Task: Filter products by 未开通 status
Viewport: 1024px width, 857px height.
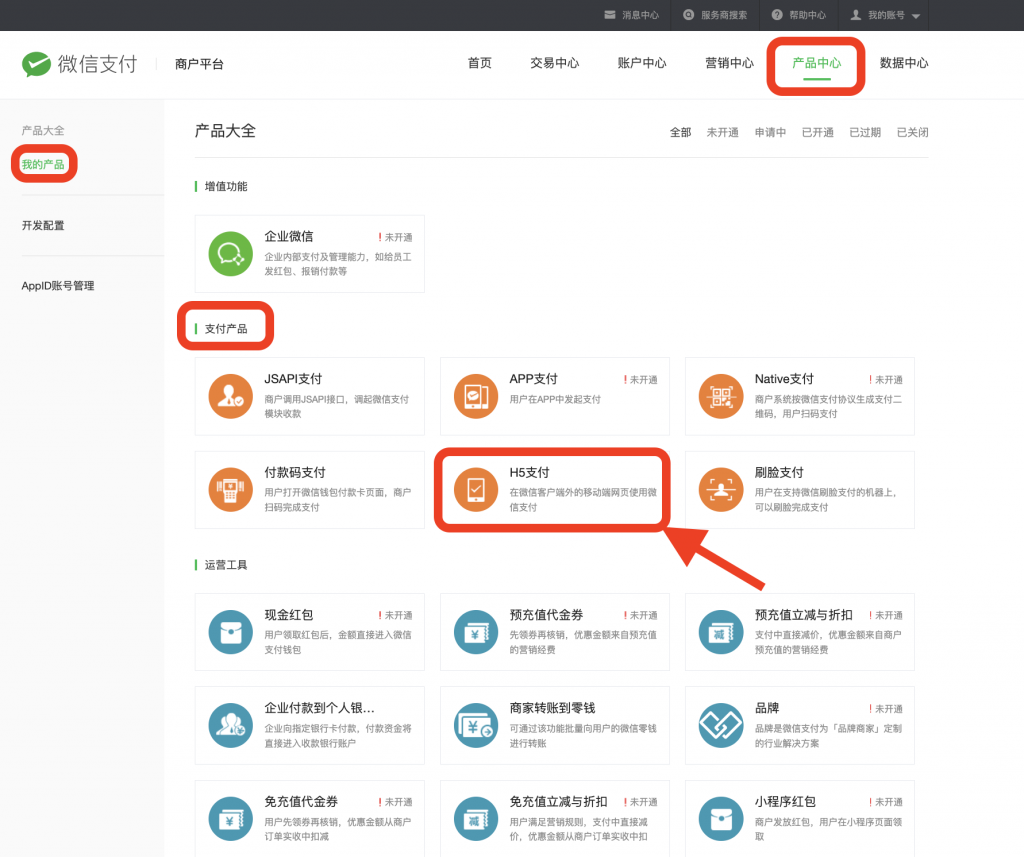Action: coord(722,131)
